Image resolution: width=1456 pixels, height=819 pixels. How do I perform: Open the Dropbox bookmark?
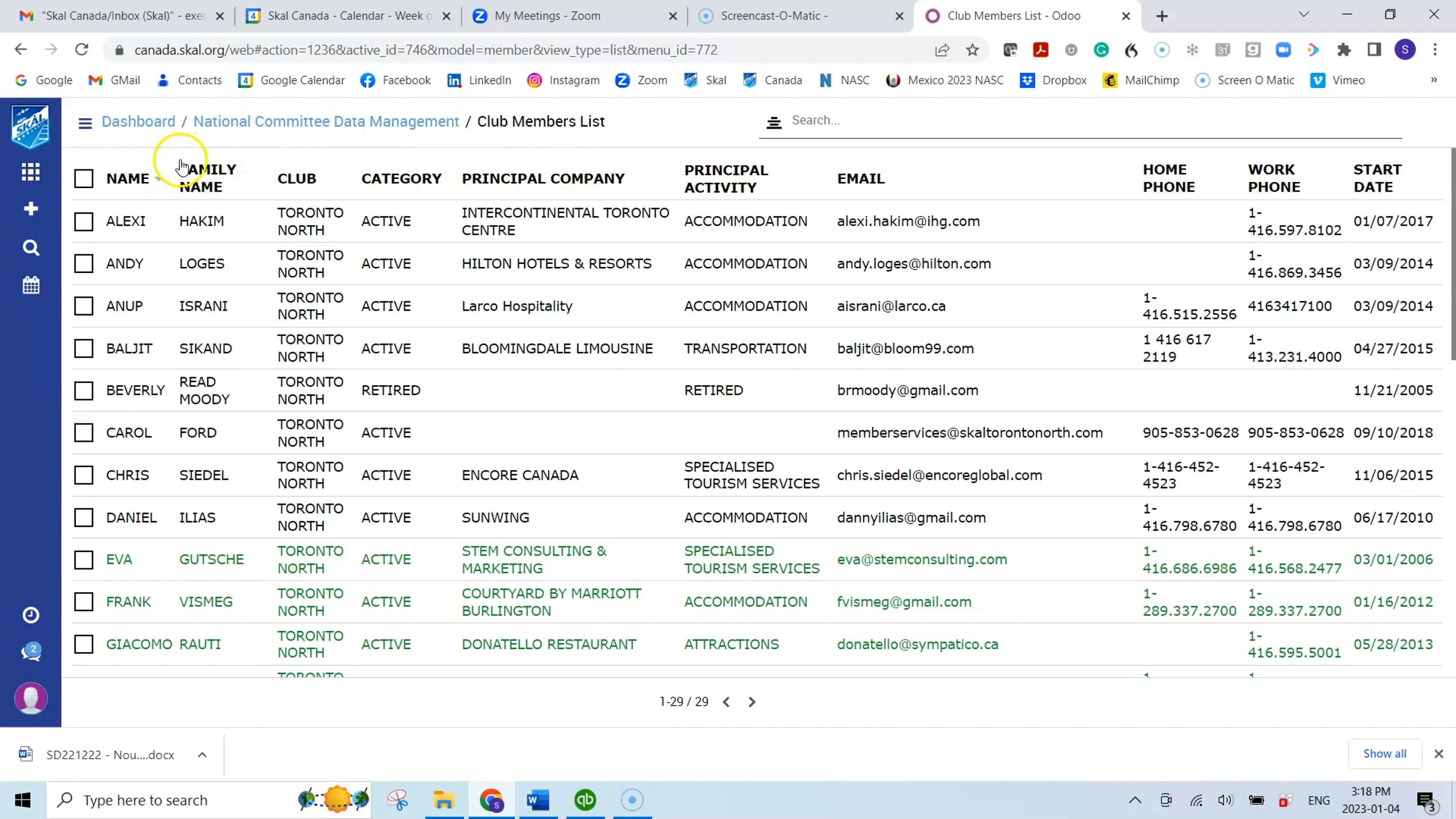(x=1054, y=80)
